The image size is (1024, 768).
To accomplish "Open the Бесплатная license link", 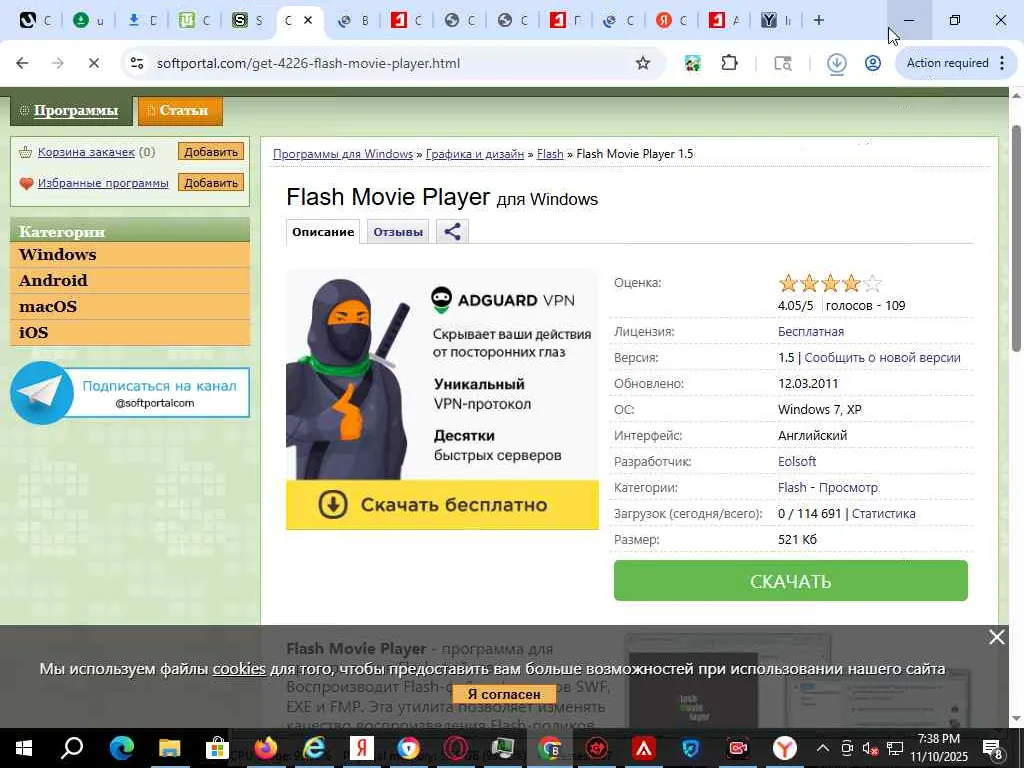I will pos(810,332).
